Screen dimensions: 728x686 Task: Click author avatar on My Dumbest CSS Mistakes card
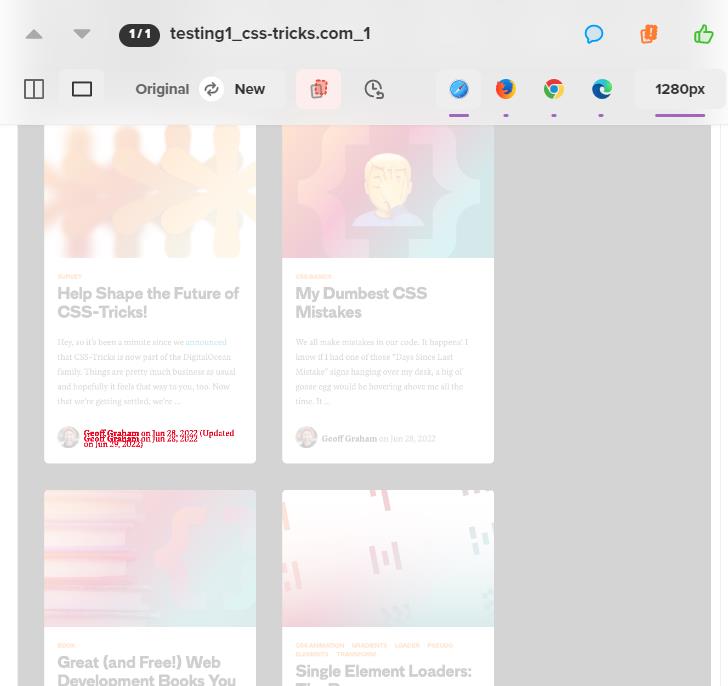(x=306, y=437)
